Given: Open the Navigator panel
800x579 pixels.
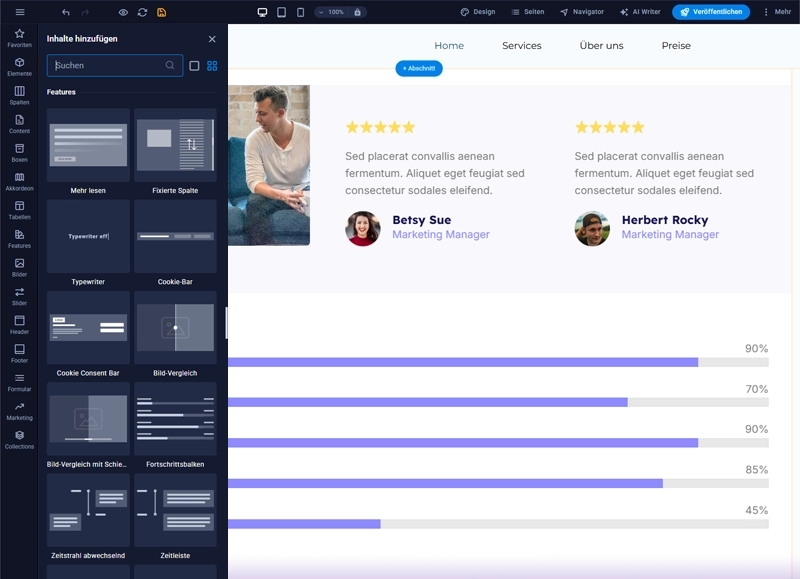Looking at the screenshot, I should coord(582,12).
